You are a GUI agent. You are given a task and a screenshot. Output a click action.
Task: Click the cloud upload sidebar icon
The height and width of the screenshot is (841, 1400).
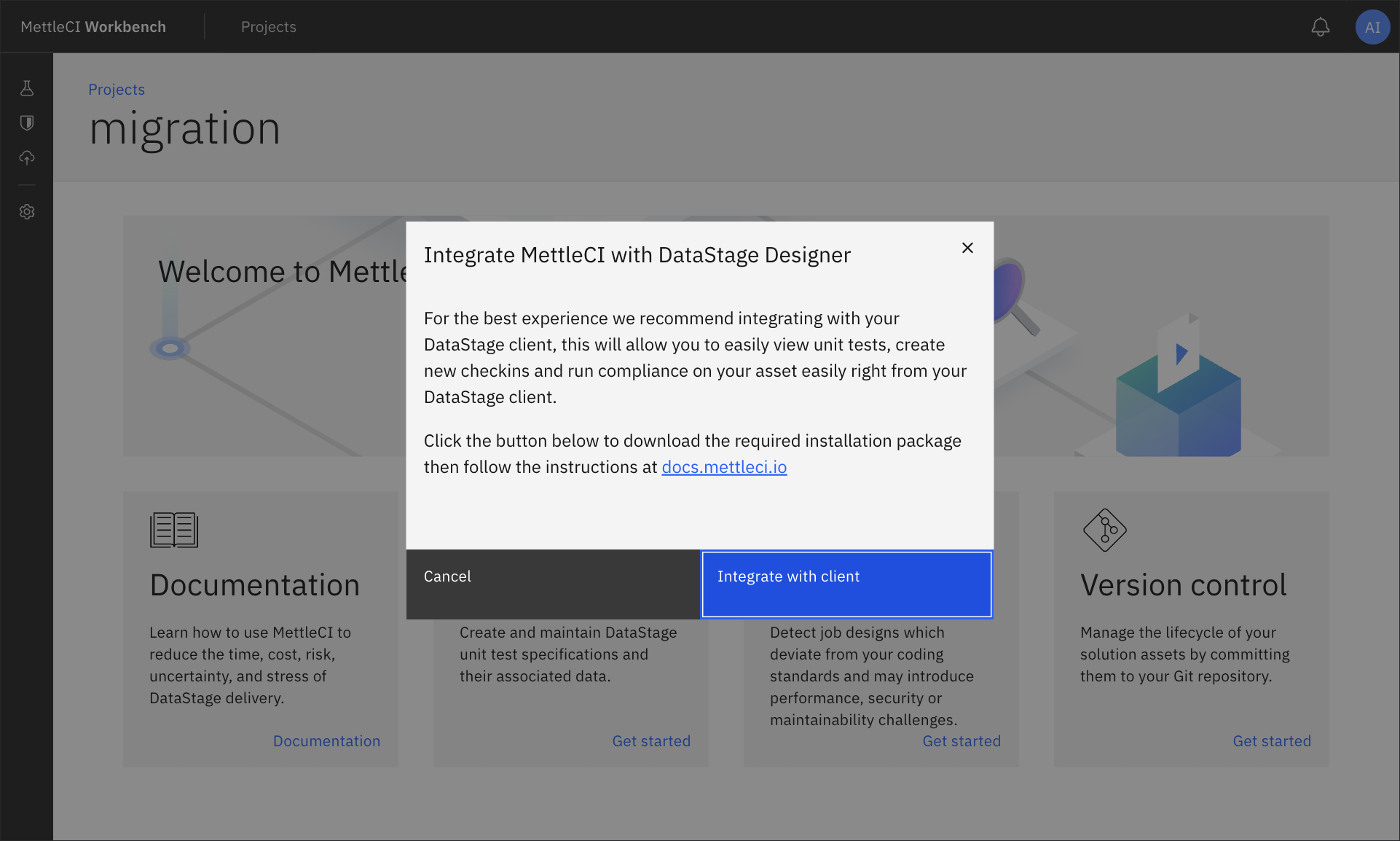point(27,157)
